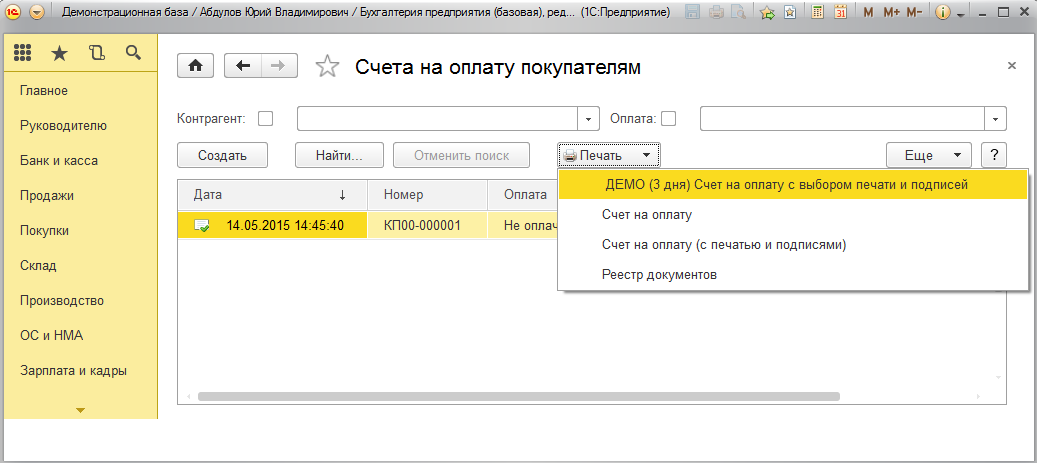Open the calendar icon in title bar

pyautogui.click(x=840, y=13)
